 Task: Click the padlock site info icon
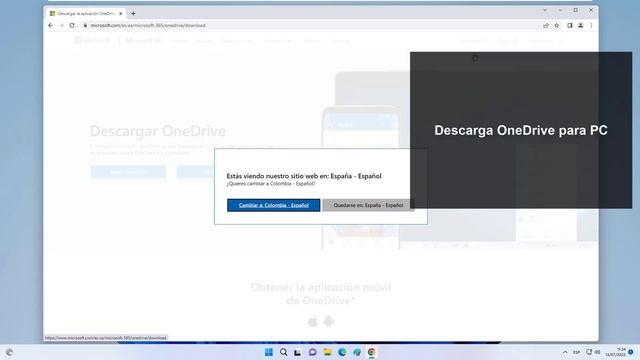(x=85, y=25)
